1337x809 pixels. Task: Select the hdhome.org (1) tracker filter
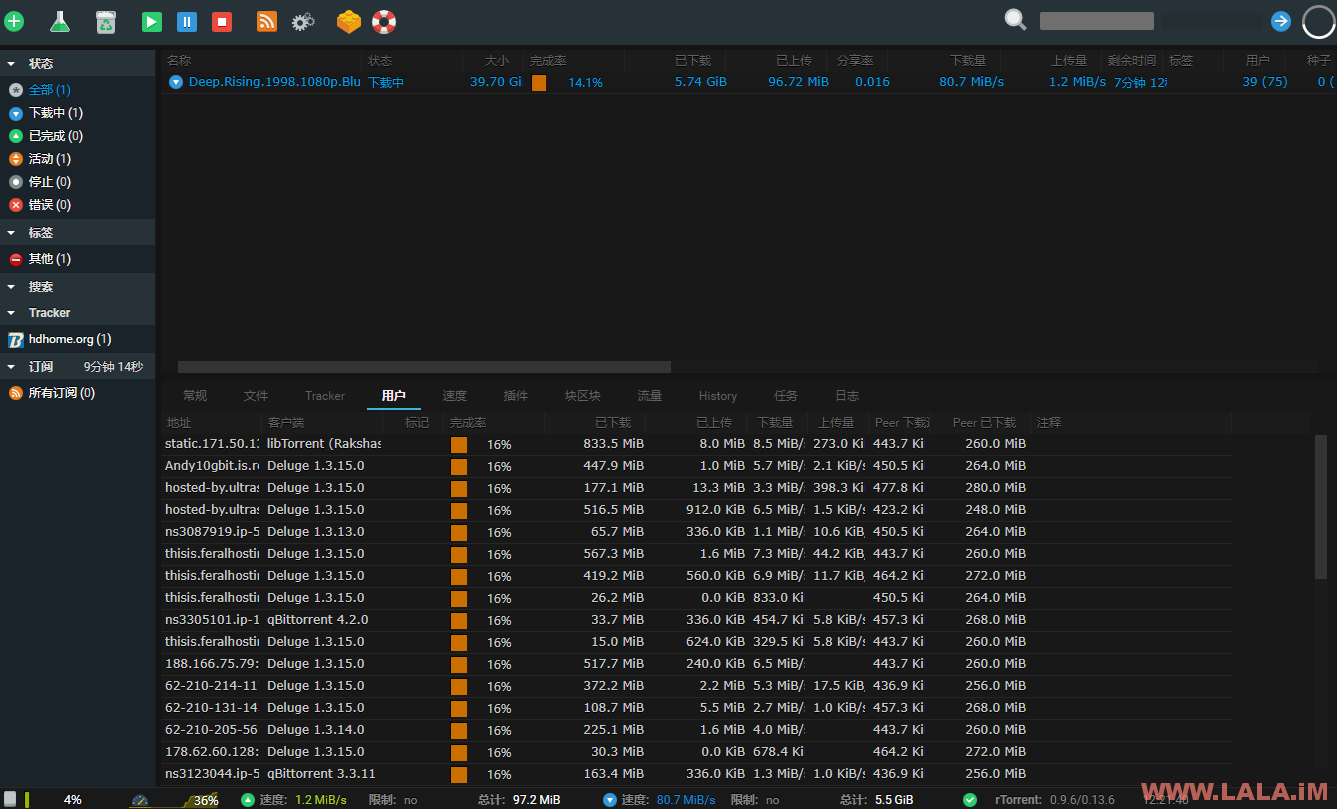point(69,339)
